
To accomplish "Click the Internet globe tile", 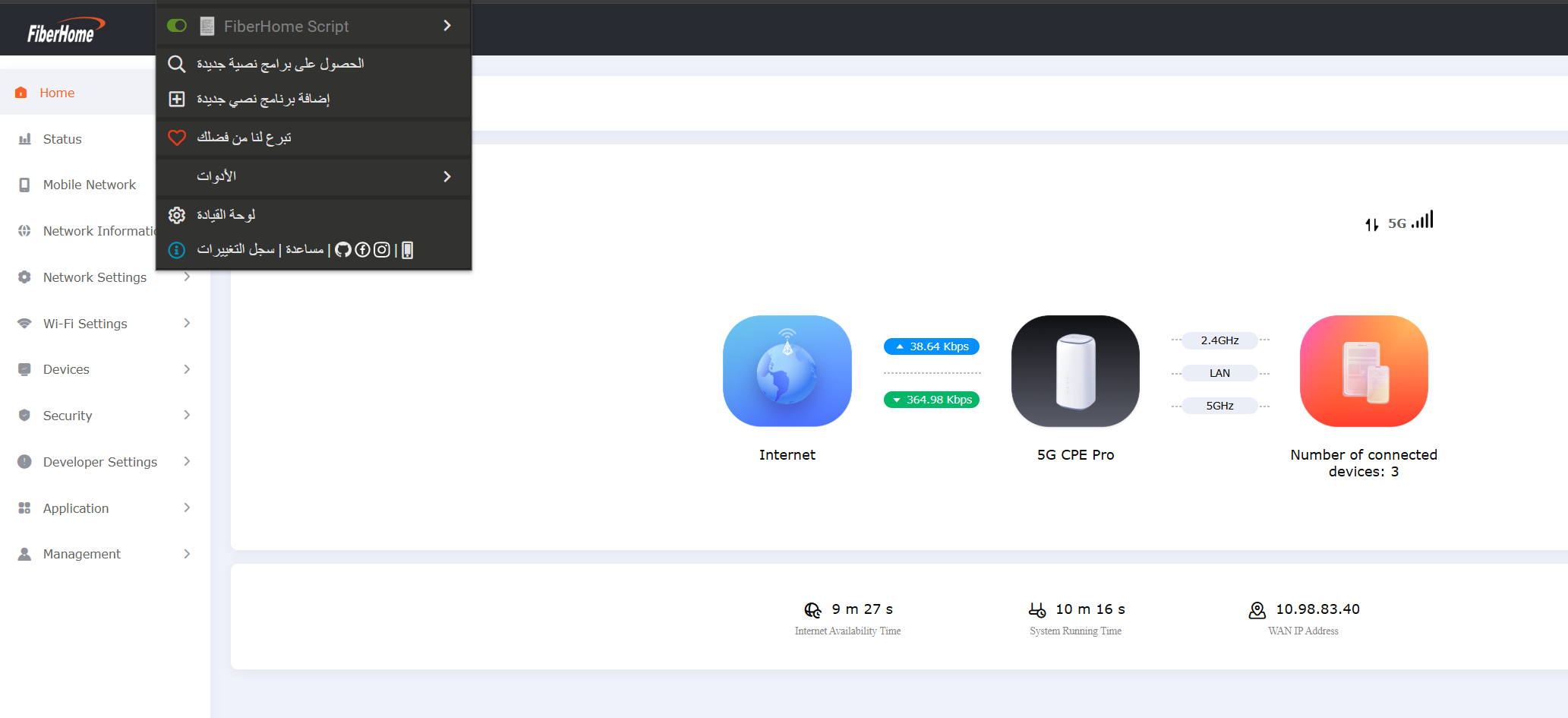I will tap(787, 371).
